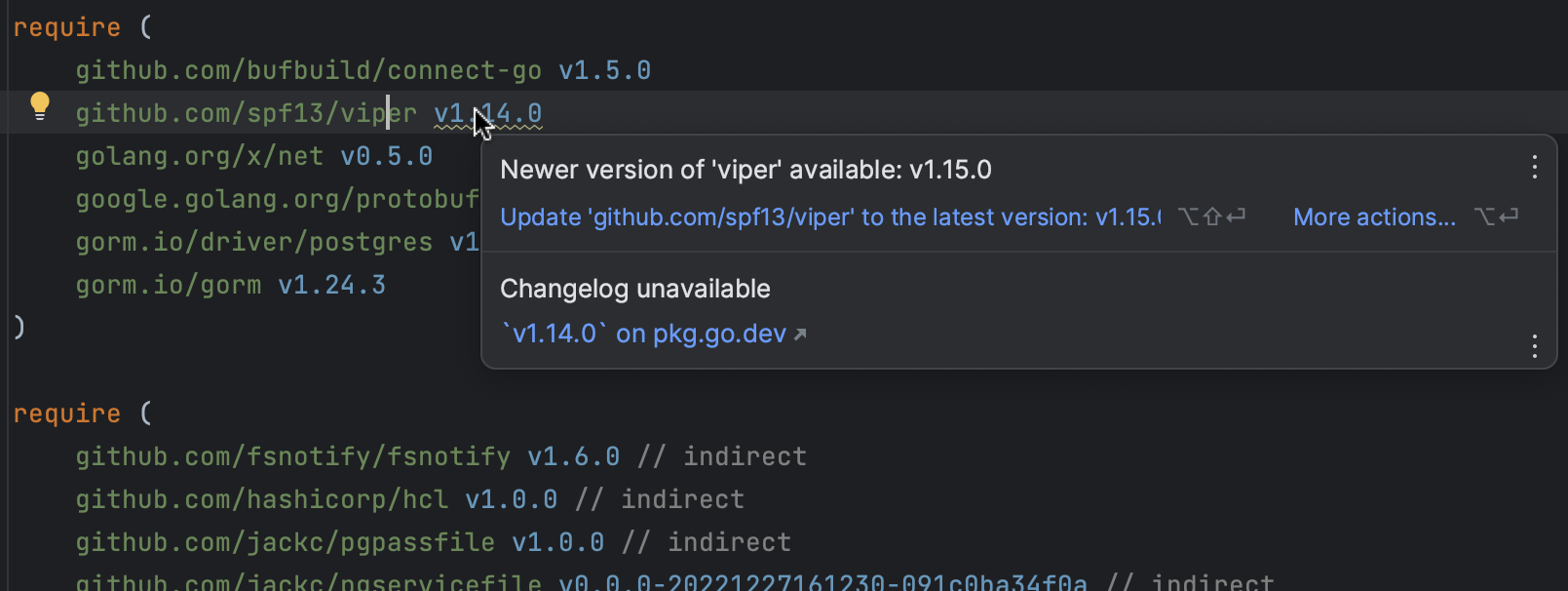Click the google.golang.org/protobuf dependency
The height and width of the screenshot is (591, 1568).
[277, 200]
